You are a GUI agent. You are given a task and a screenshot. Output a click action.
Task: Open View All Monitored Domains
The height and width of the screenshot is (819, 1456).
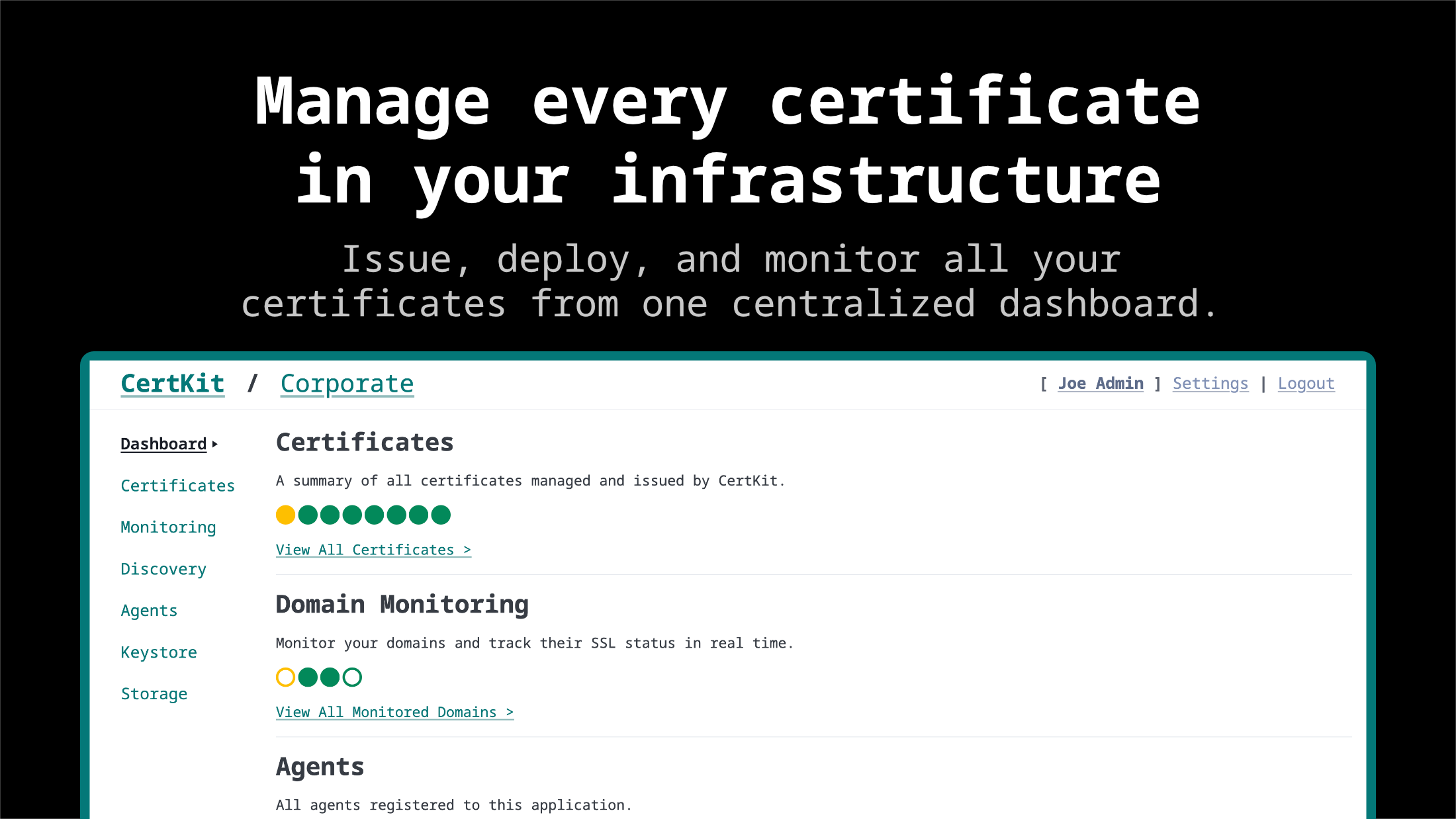click(x=394, y=712)
